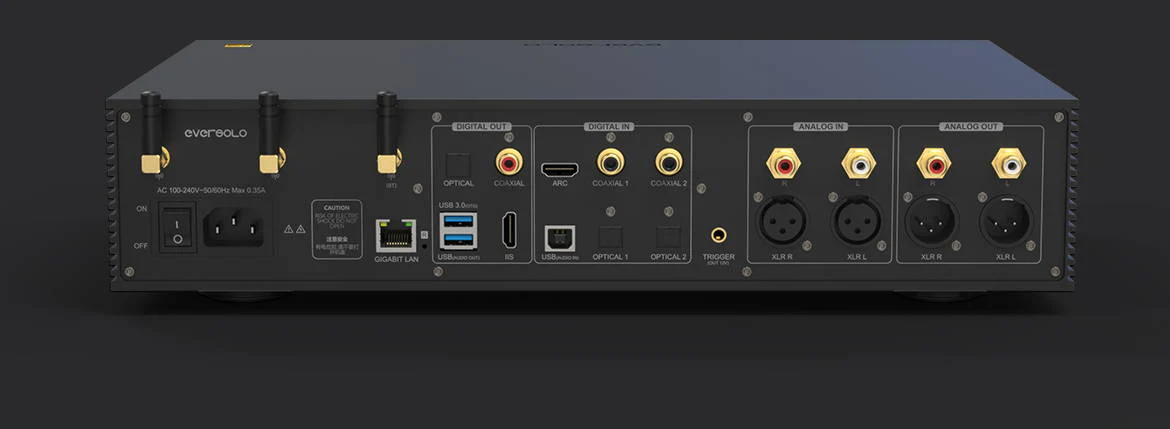
Task: Click the 'ARC' label text
Action: [x=560, y=184]
